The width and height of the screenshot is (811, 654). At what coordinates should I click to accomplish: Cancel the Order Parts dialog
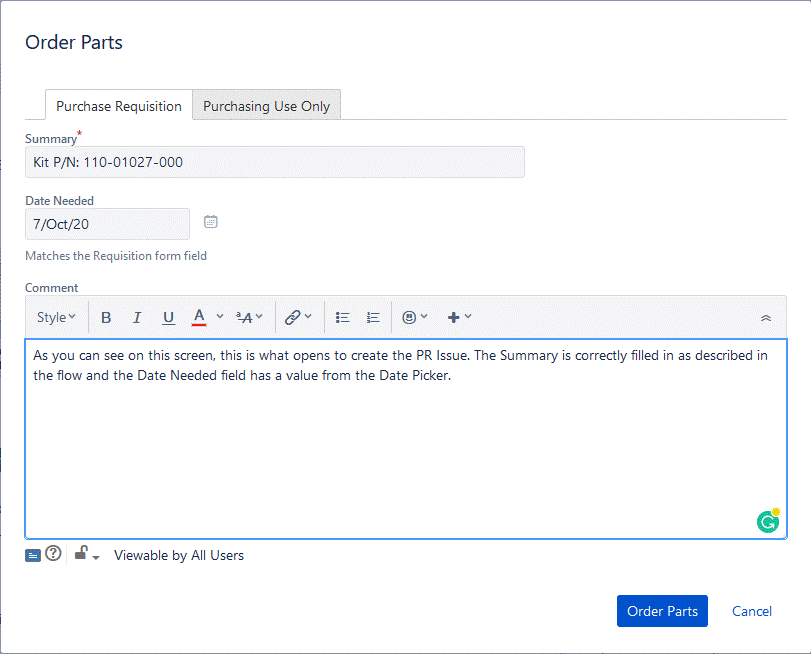pos(752,611)
